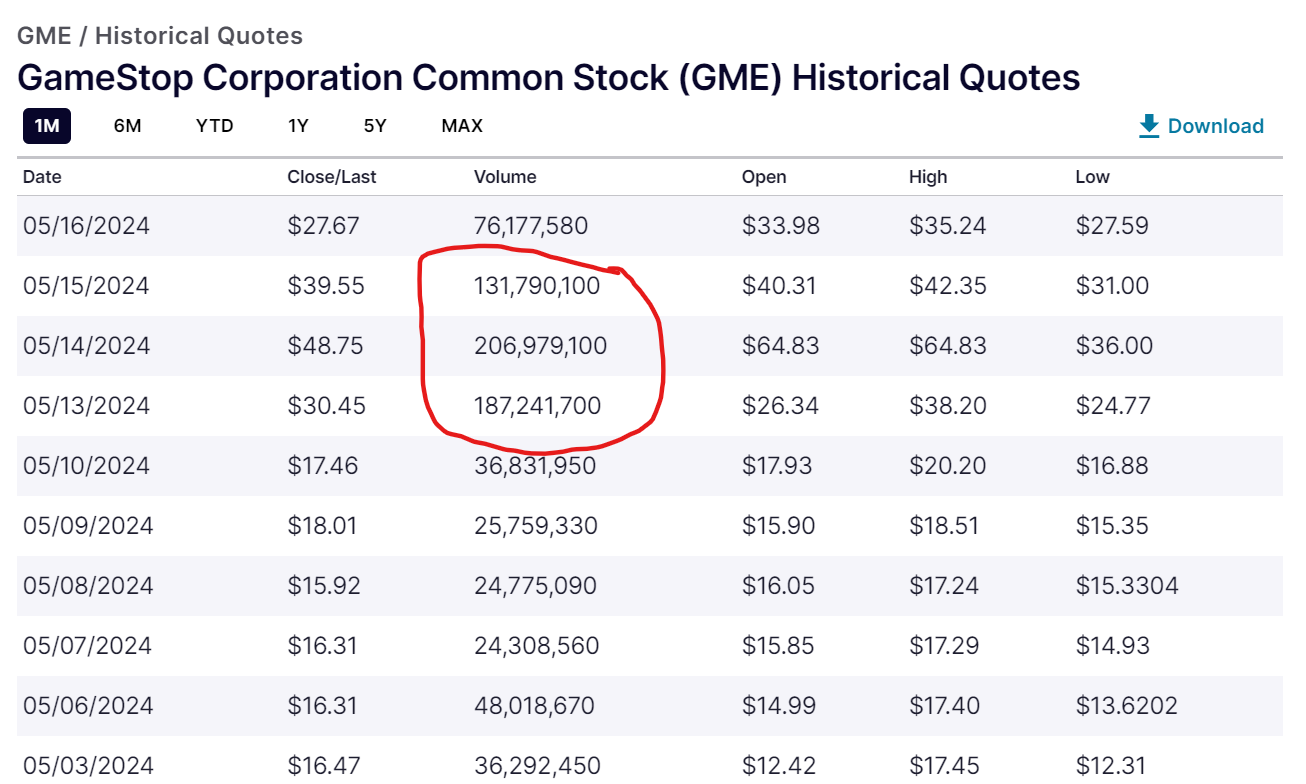Viewport: 1306px width, 784px height.
Task: Click the Download arrow icon
Action: (x=1149, y=126)
